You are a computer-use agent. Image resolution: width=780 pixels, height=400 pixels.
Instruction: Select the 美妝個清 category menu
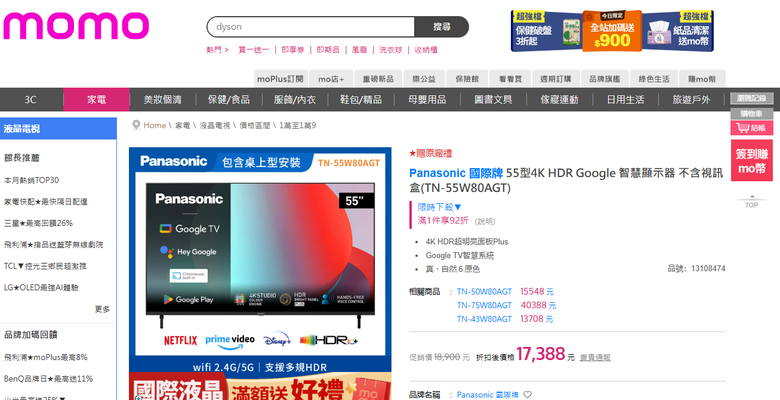click(x=163, y=100)
